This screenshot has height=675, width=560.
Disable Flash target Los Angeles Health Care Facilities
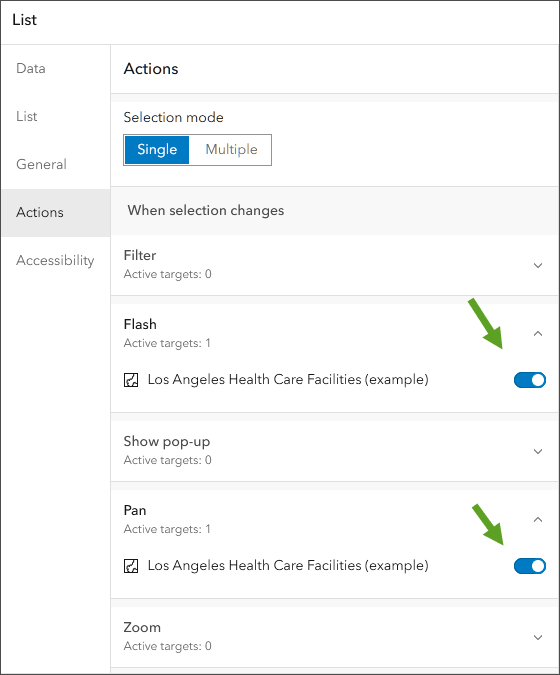click(529, 380)
